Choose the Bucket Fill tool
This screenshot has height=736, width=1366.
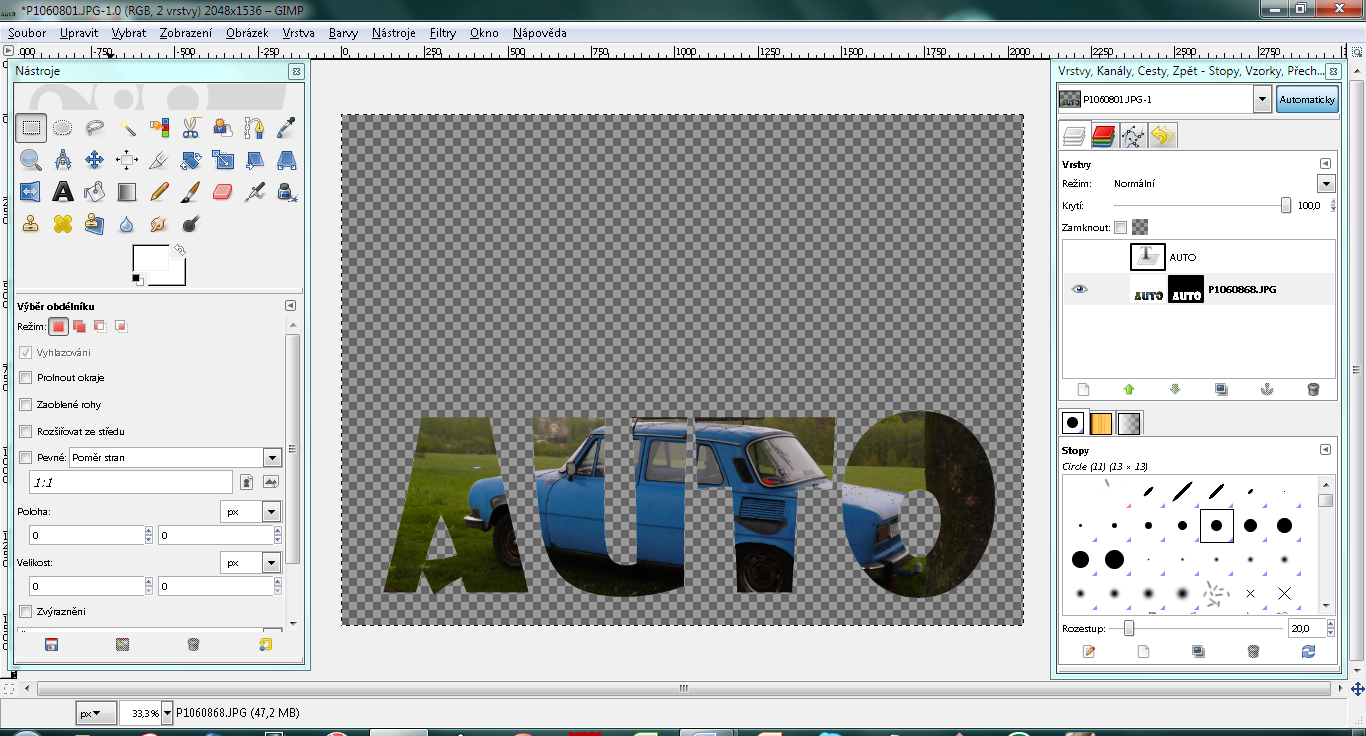95,191
